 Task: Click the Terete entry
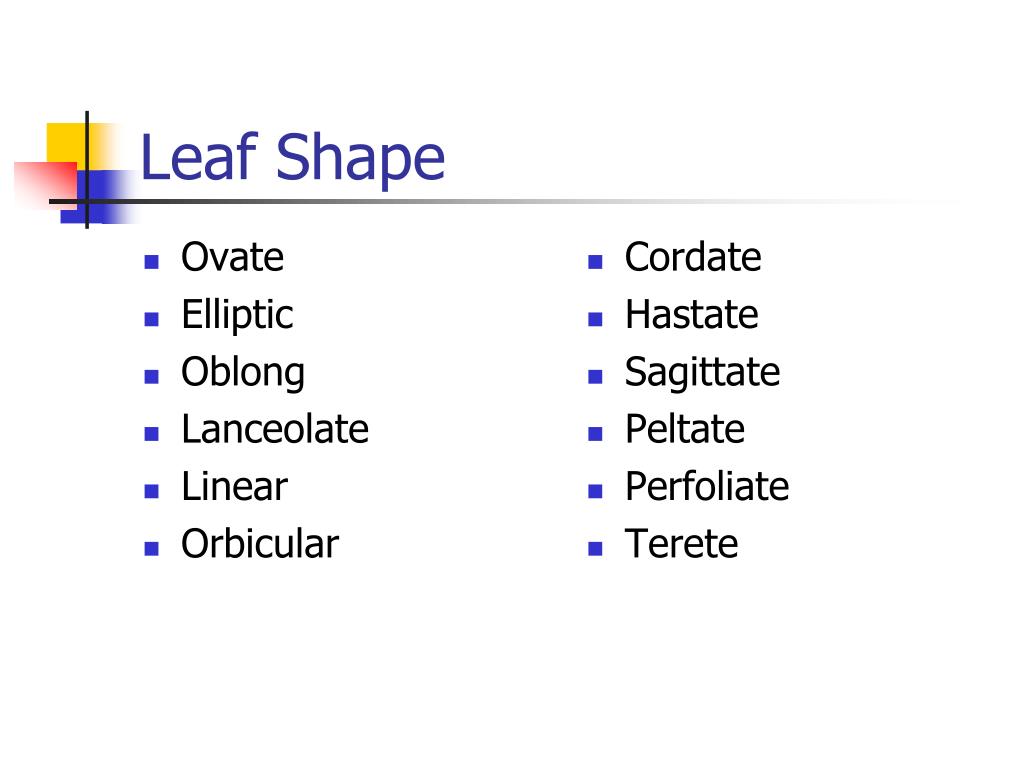[x=681, y=544]
